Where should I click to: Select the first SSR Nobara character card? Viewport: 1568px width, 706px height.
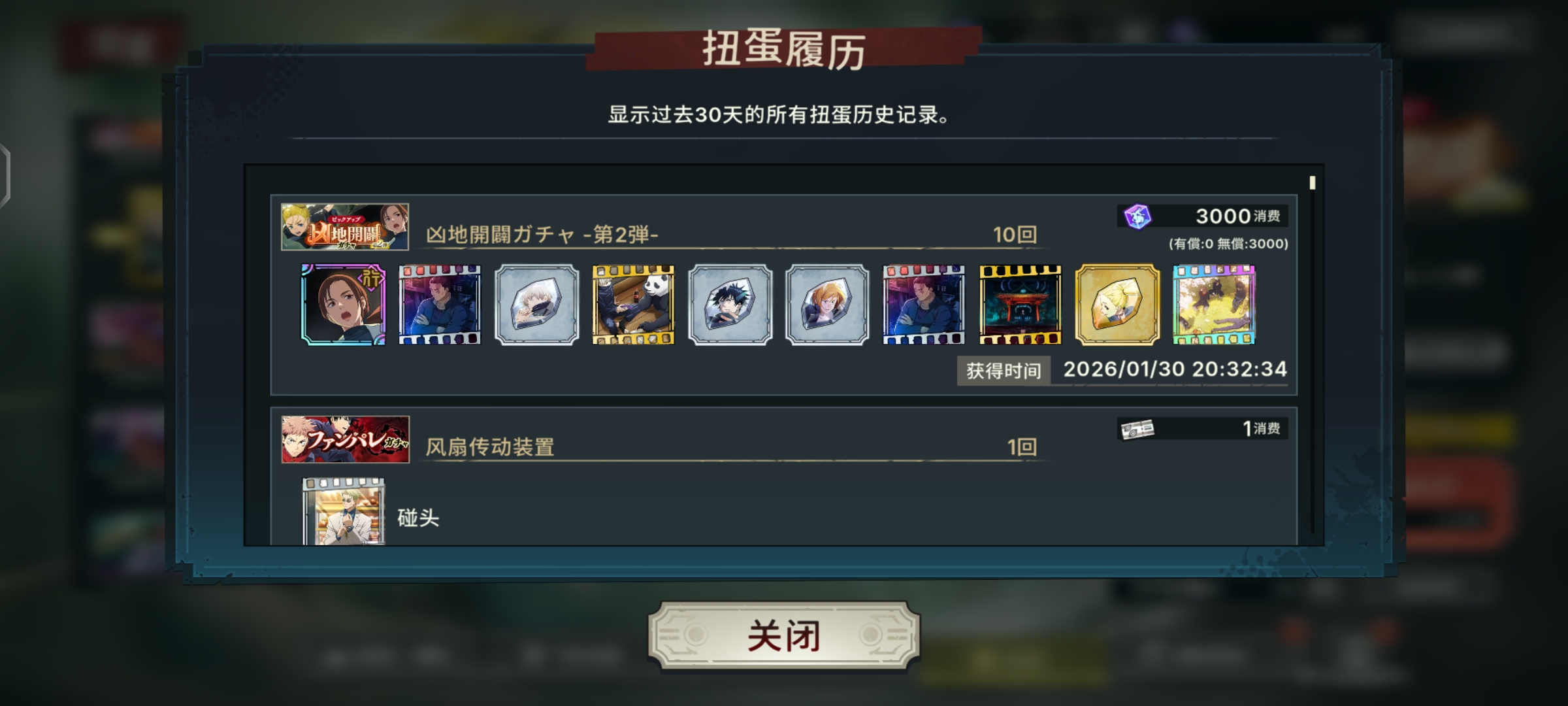point(343,305)
